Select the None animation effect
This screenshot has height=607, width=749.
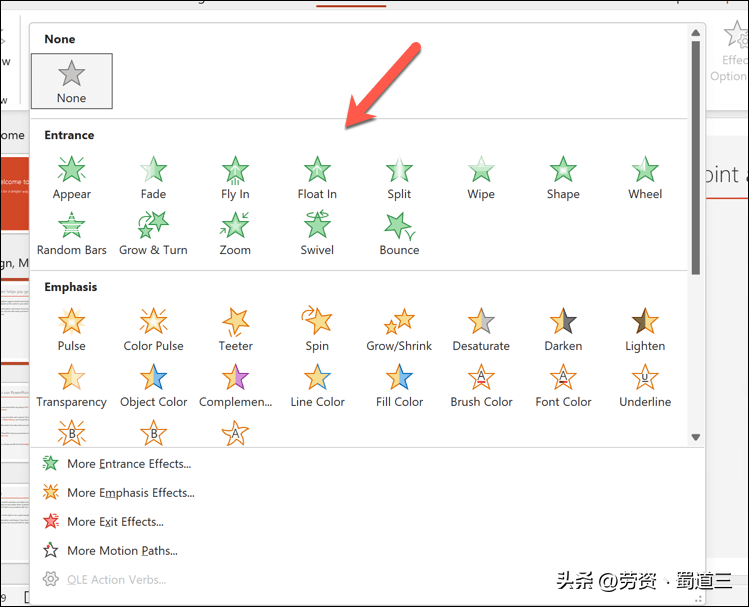(x=72, y=81)
